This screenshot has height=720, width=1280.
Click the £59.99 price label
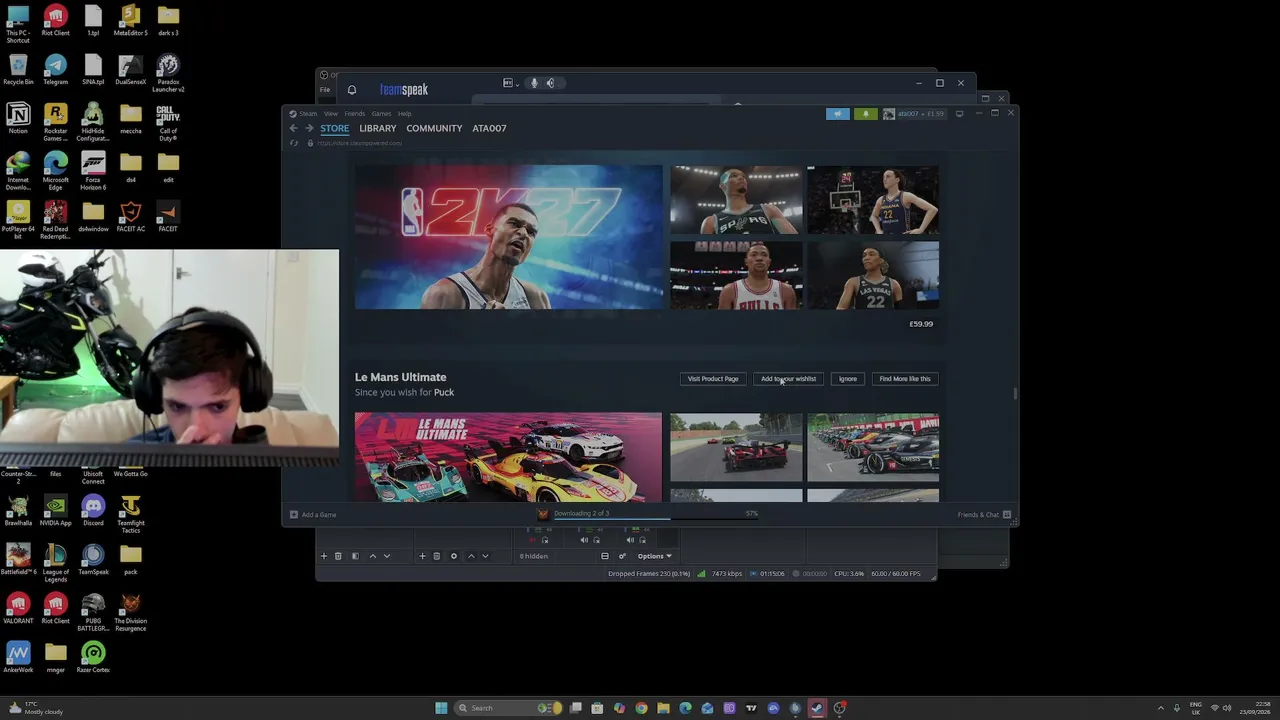point(921,324)
